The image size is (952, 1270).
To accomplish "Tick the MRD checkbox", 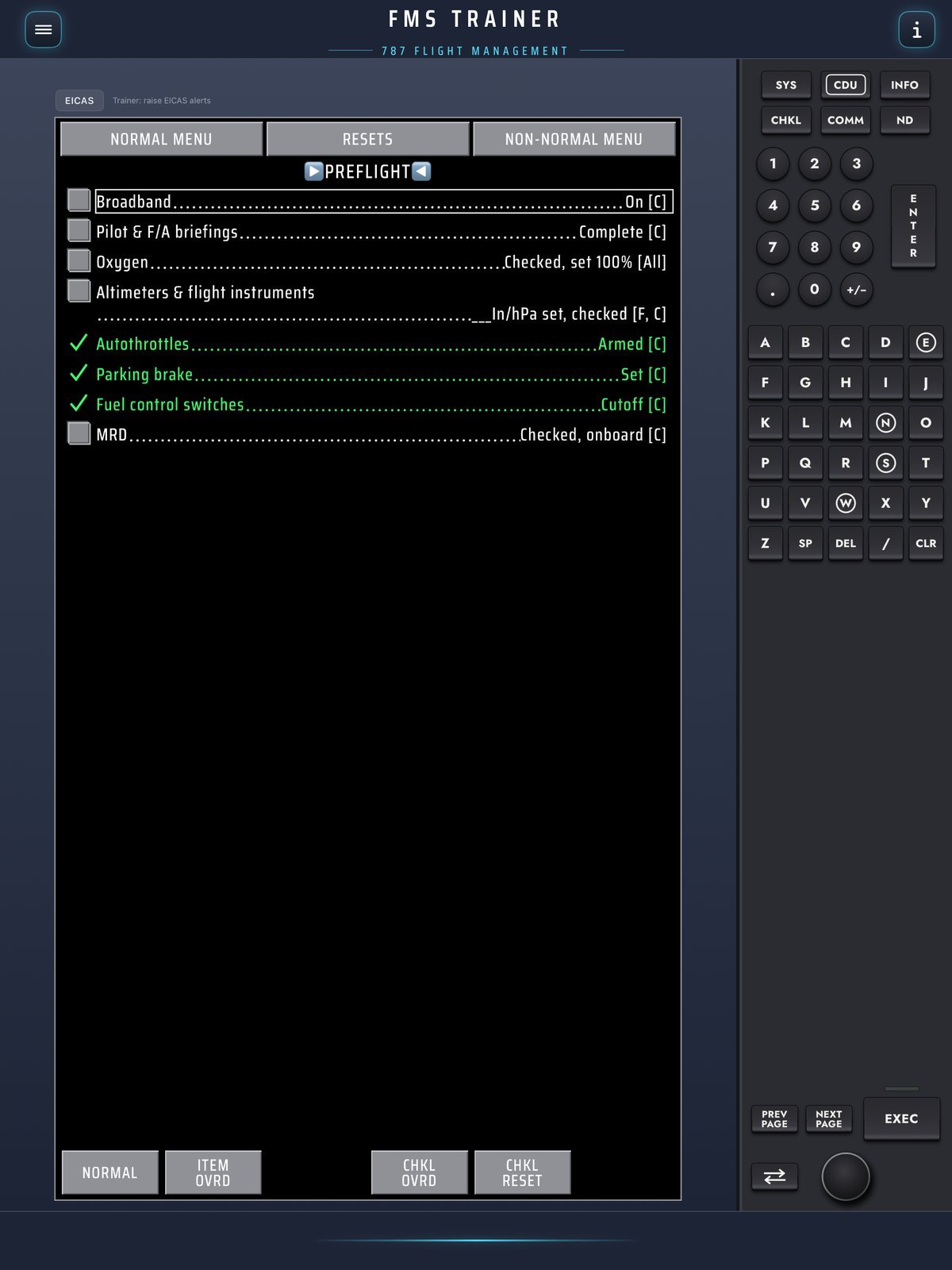I will point(79,433).
